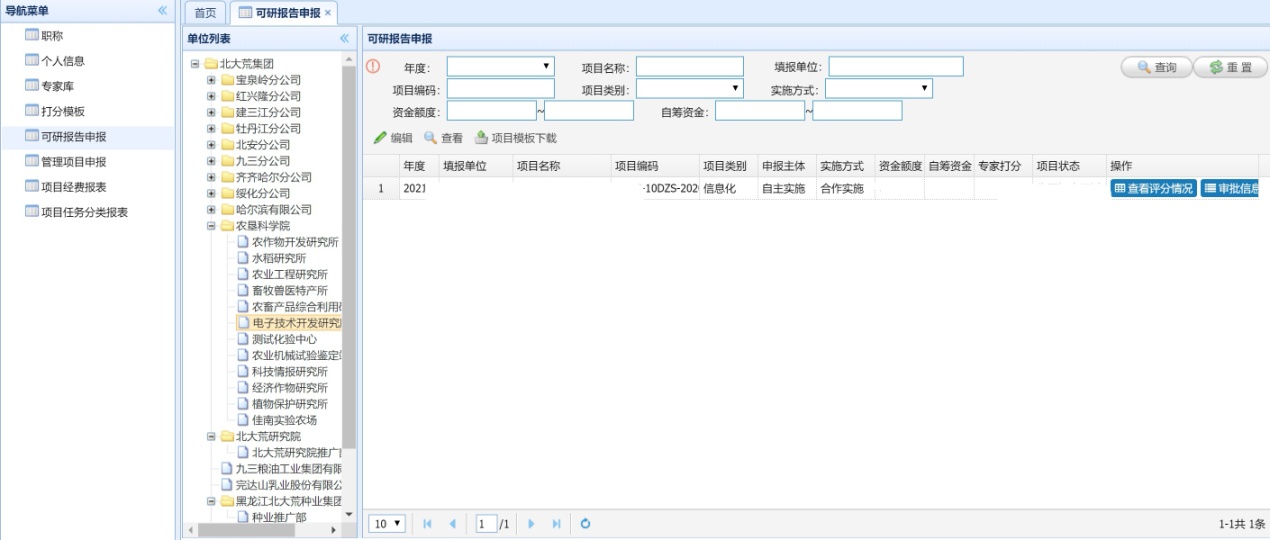Expand the 宝泉岭分公司 tree node
This screenshot has width=1270, height=540.
pos(211,80)
